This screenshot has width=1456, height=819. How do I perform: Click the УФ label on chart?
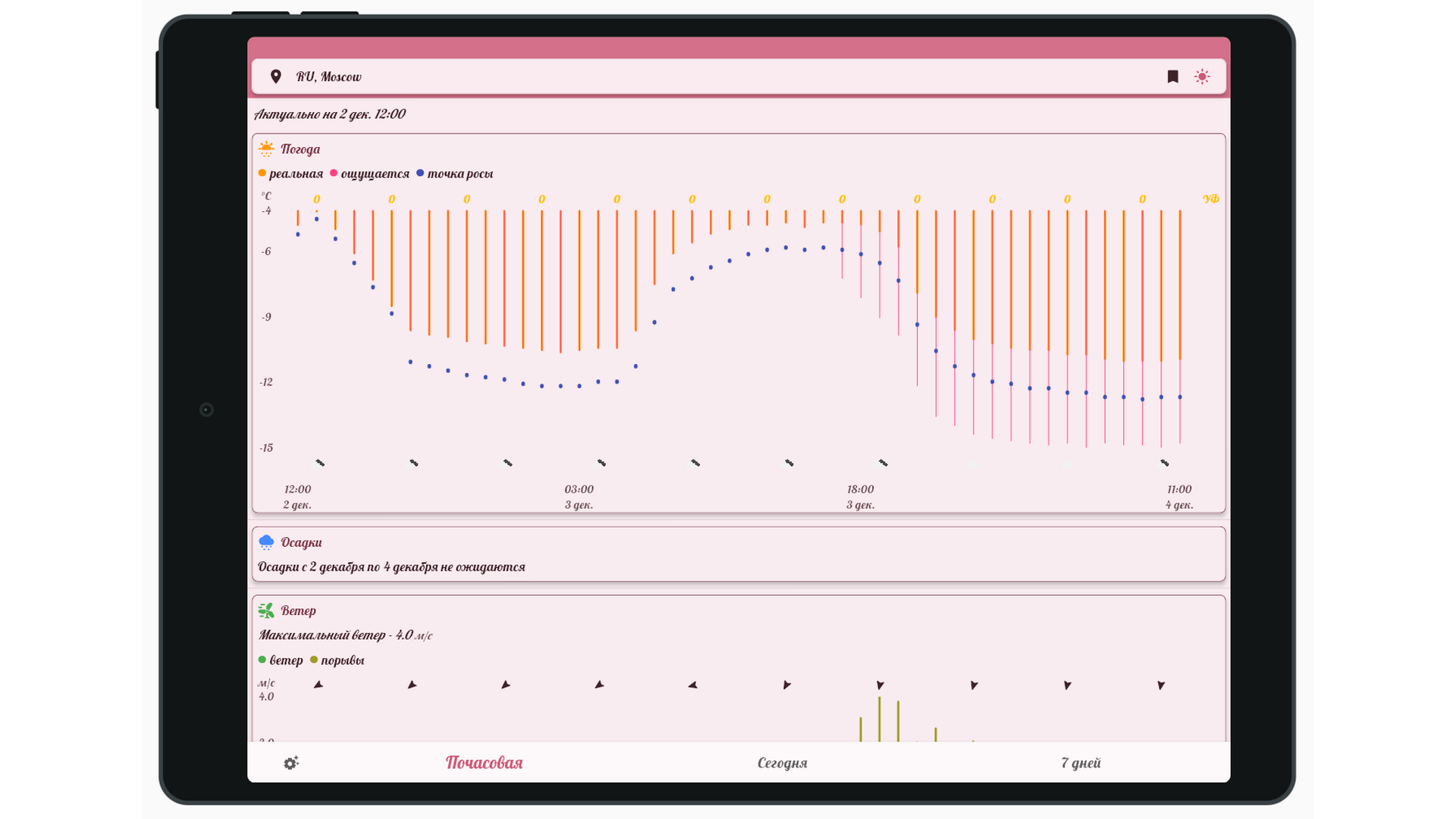coord(1210,199)
